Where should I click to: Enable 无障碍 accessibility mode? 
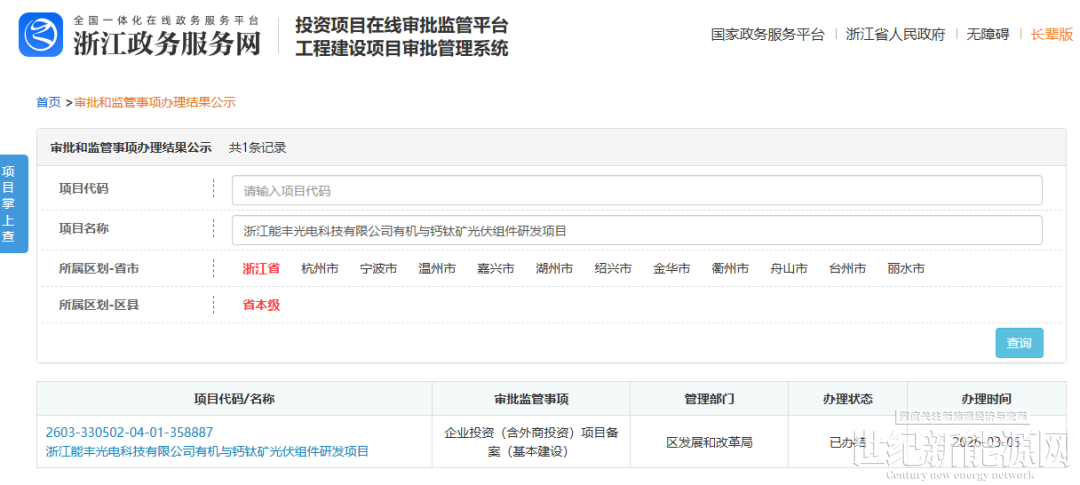[x=987, y=34]
